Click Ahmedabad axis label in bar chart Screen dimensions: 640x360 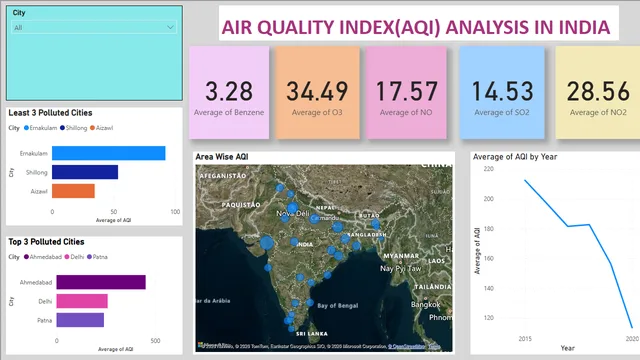coord(36,282)
